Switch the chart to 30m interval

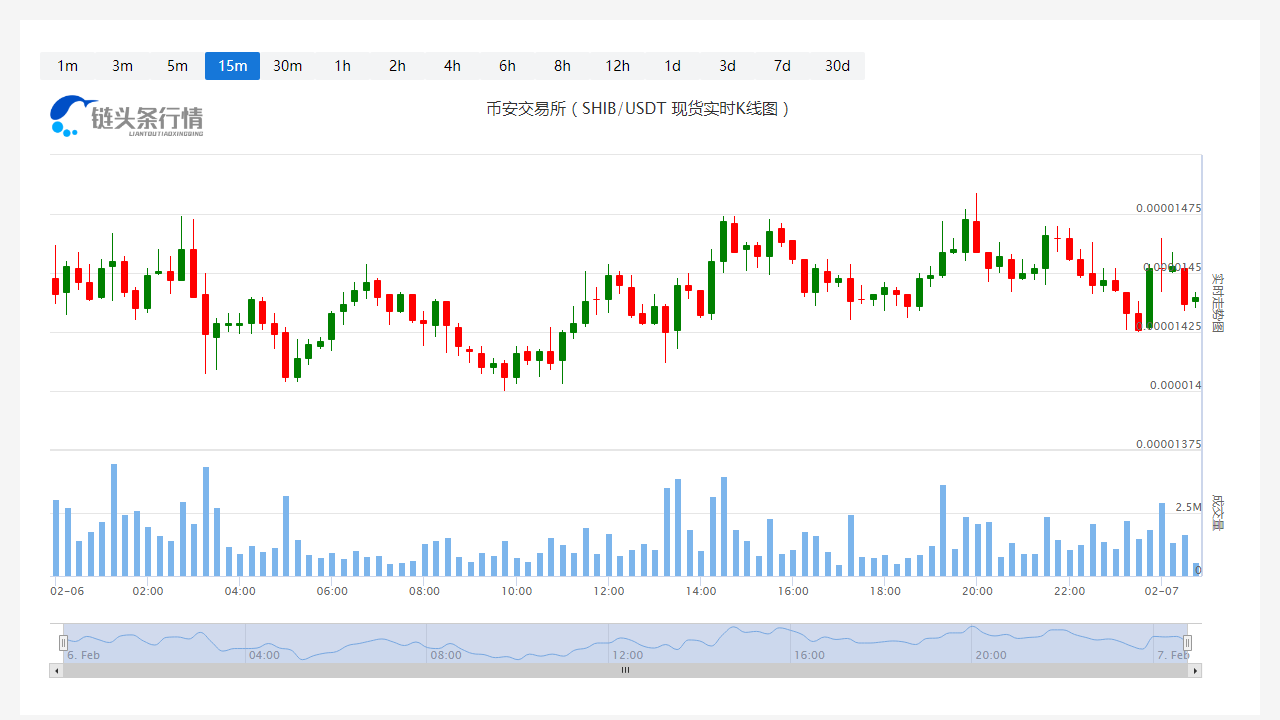pyautogui.click(x=287, y=66)
